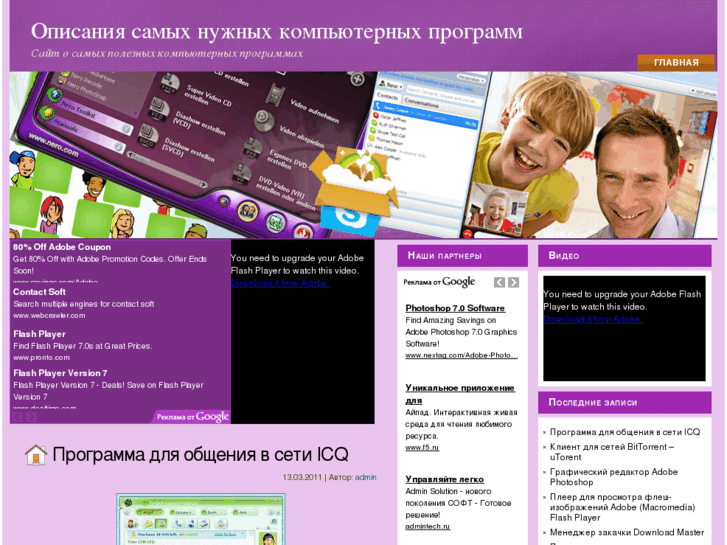Open the author admin link
This screenshot has width=727, height=545.
pyautogui.click(x=365, y=477)
